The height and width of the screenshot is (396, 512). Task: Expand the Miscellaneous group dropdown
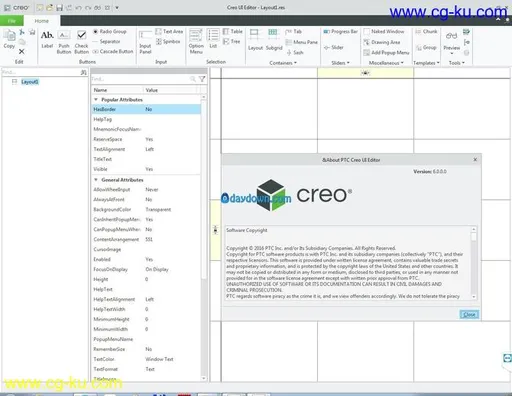pos(386,63)
